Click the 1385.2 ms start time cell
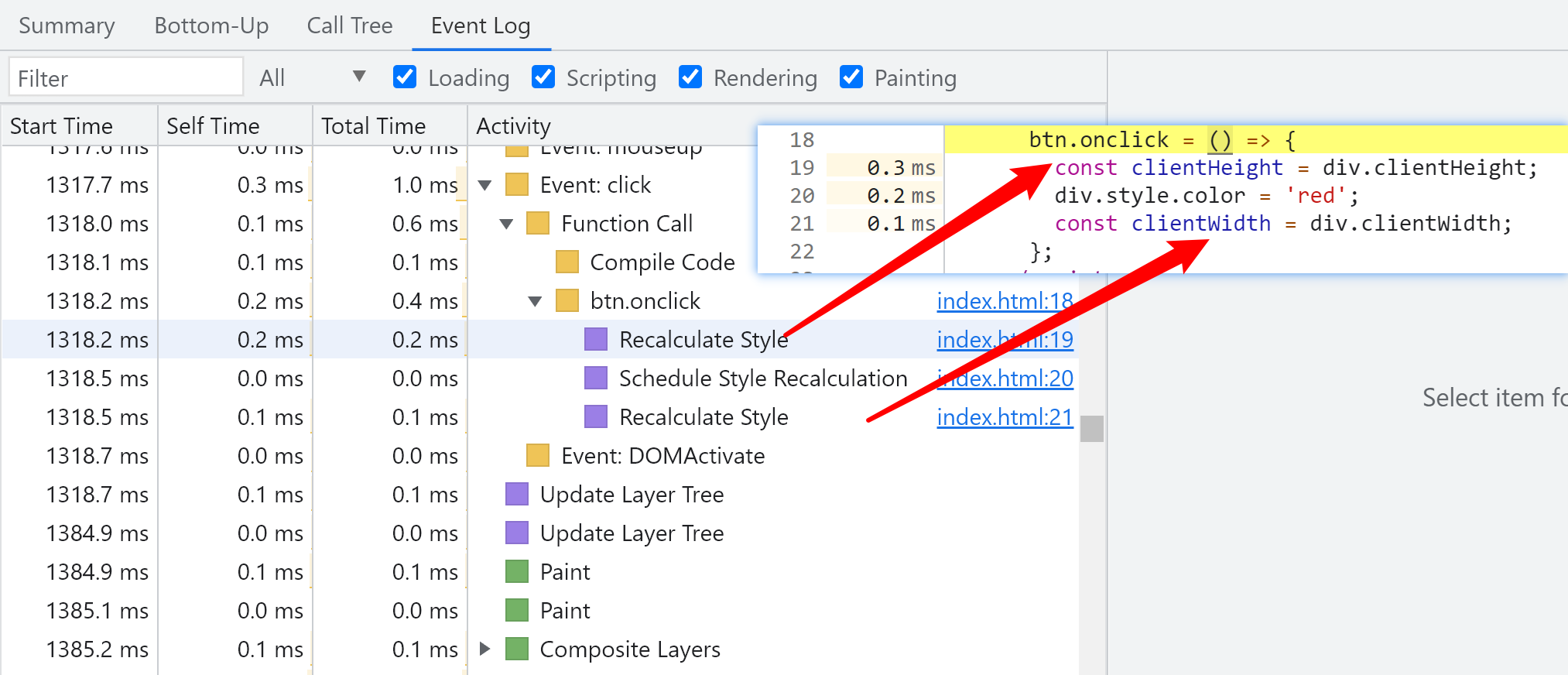Screen dimensions: 1568x675 pyautogui.click(x=97, y=649)
